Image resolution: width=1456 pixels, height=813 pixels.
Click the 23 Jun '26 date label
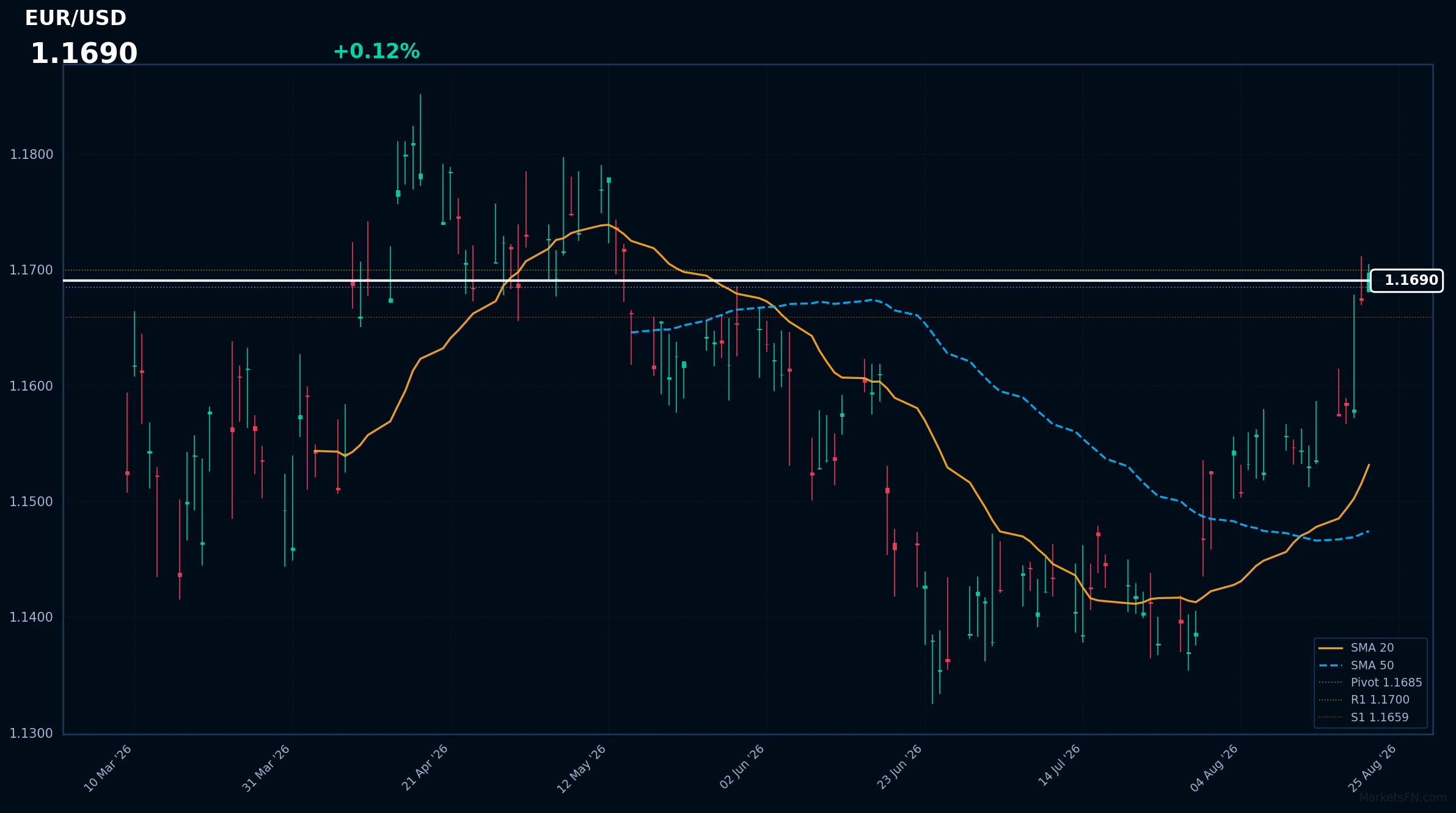[900, 768]
